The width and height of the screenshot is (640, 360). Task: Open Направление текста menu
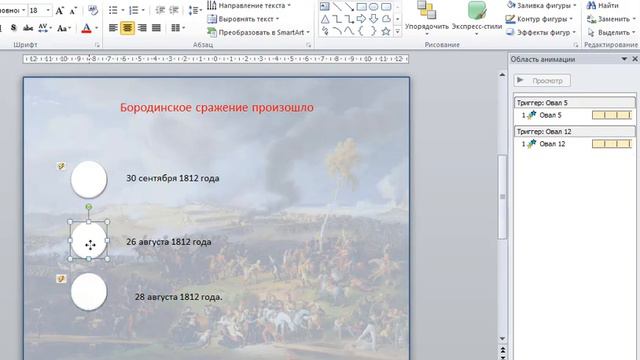pyautogui.click(x=249, y=6)
